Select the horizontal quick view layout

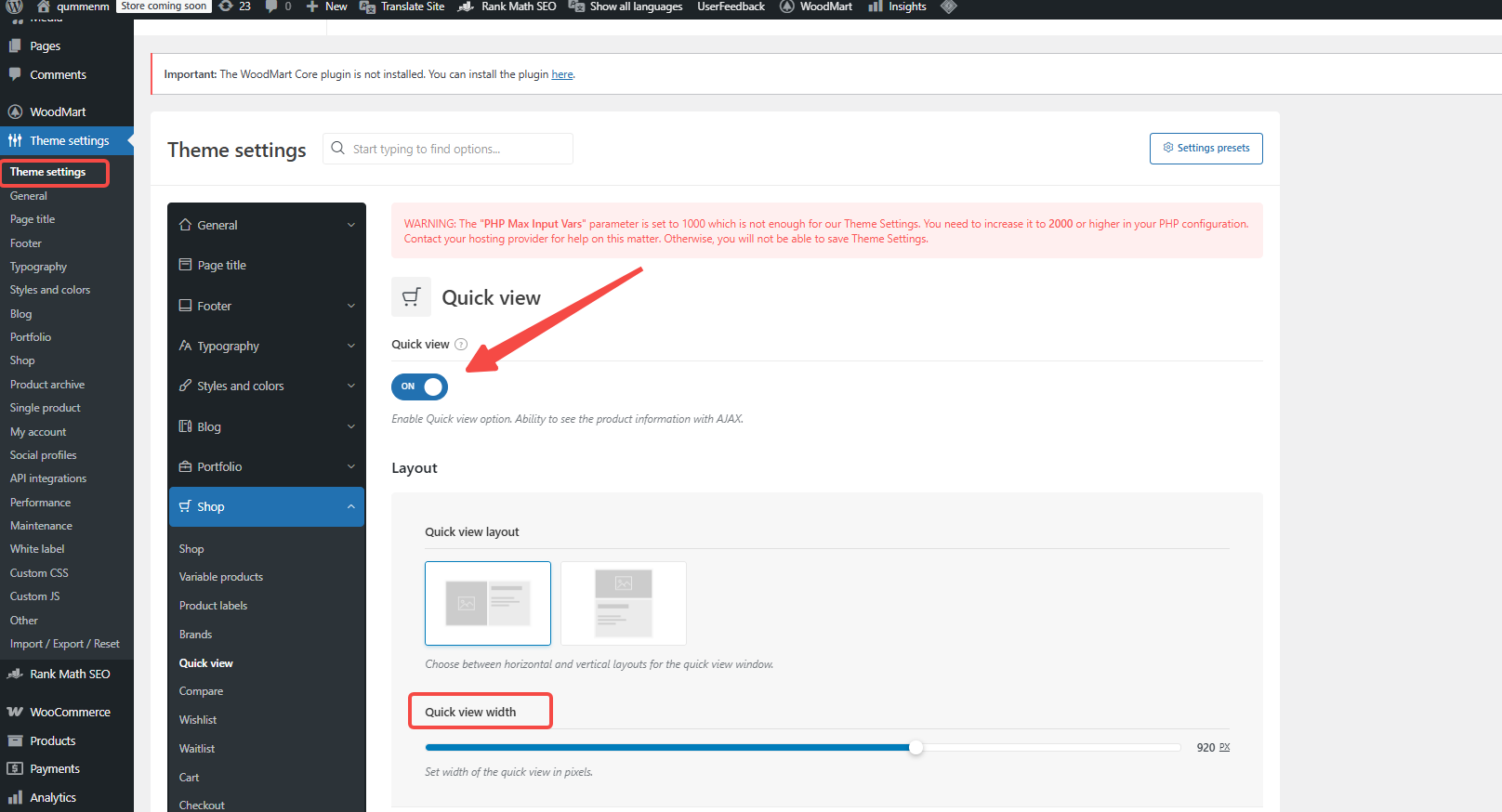click(x=488, y=603)
